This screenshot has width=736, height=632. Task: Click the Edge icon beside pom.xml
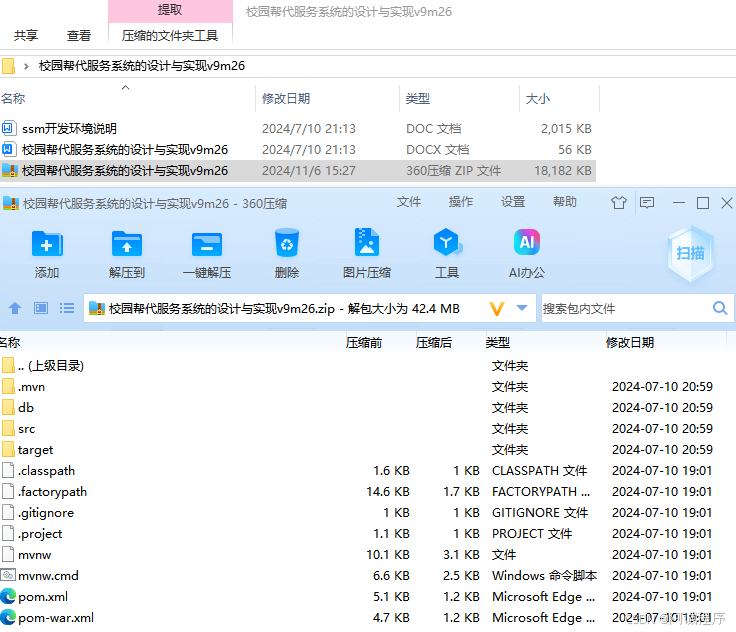pyautogui.click(x=8, y=596)
